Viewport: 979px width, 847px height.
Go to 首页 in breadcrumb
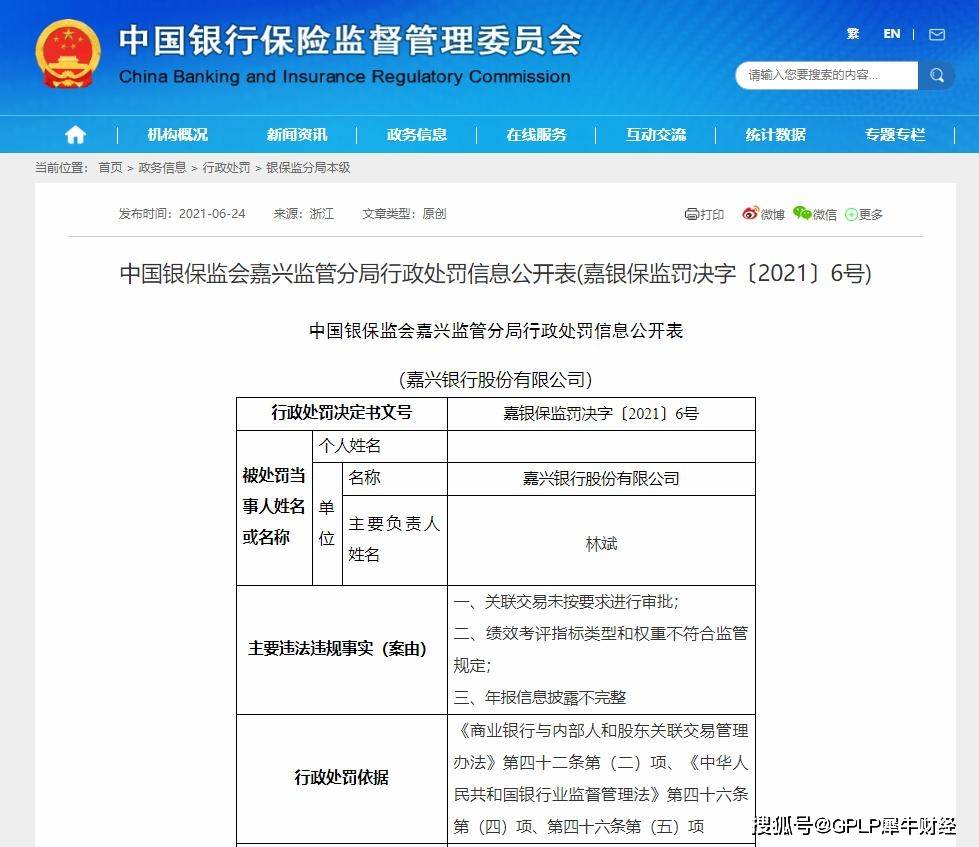(111, 168)
